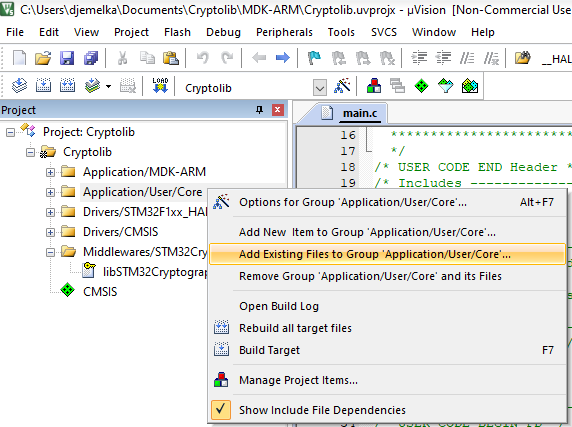572x427 pixels.
Task: Navigate forwards with the blue right arrow
Action: click(x=283, y=58)
